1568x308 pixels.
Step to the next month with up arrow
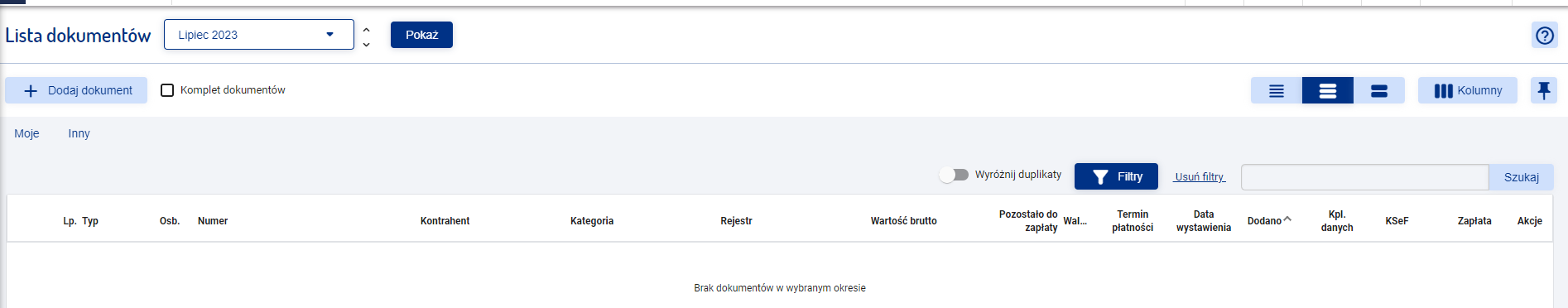pyautogui.click(x=366, y=28)
